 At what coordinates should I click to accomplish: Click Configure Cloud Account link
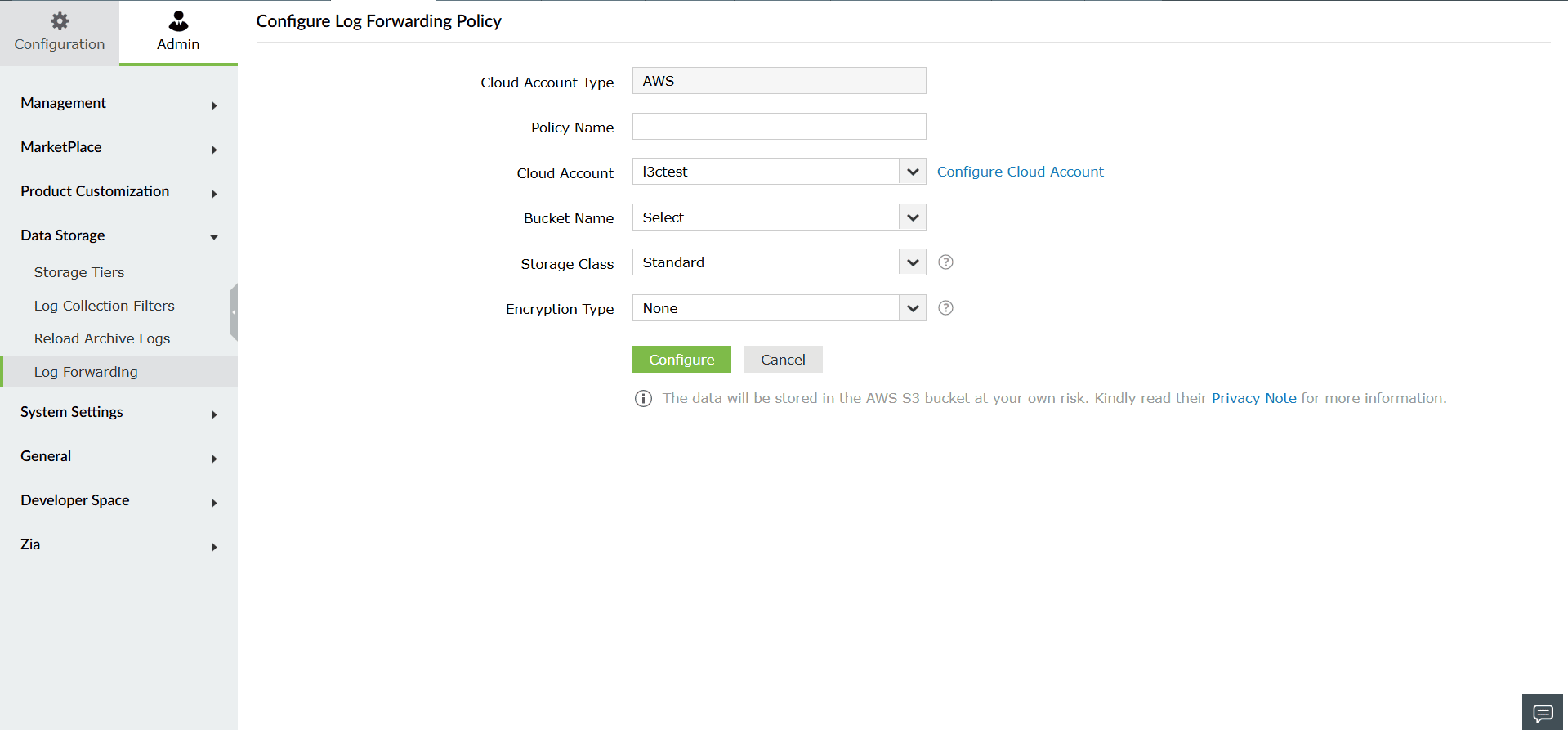click(1020, 172)
